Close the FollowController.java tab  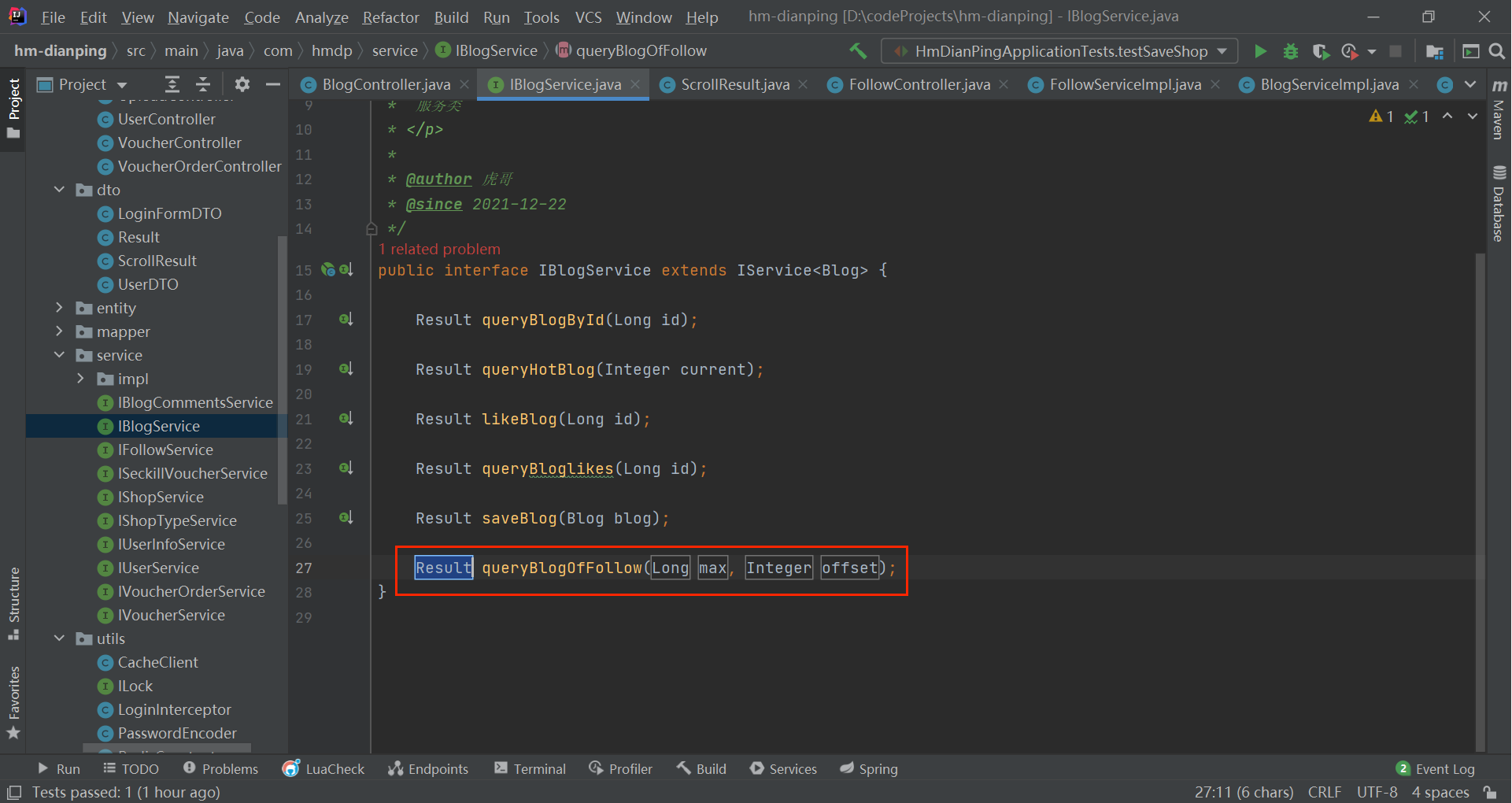pos(1004,84)
